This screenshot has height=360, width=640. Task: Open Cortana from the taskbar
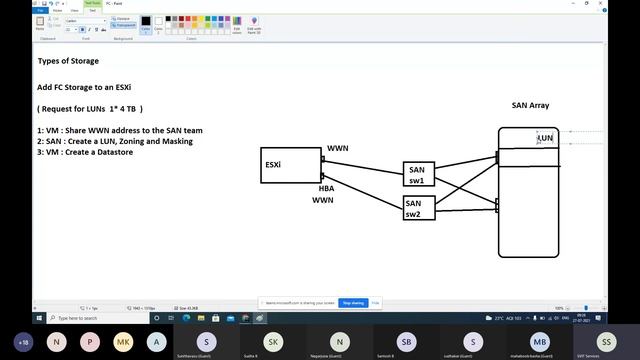(x=157, y=318)
